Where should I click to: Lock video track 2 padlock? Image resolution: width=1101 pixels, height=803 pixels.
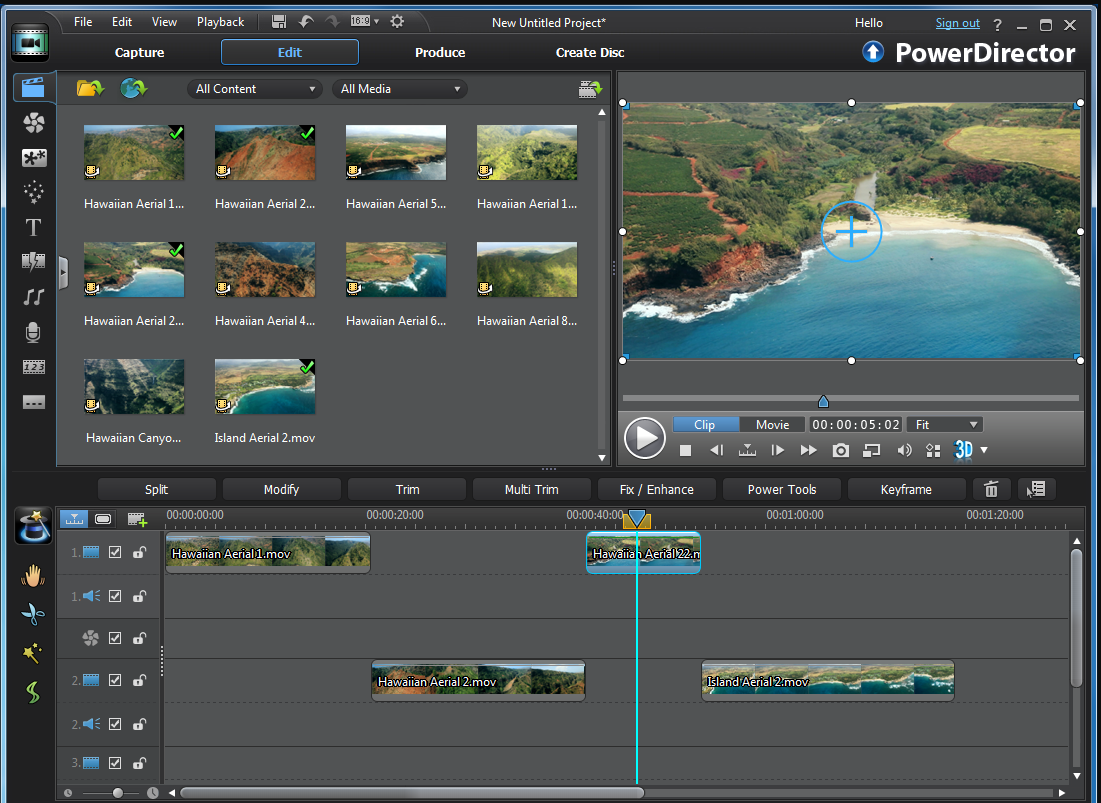point(140,680)
